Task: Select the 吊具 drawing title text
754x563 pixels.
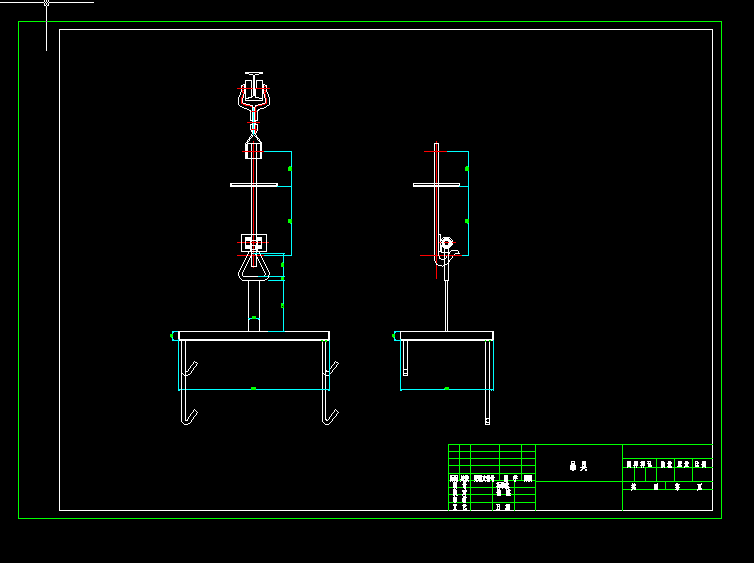Action: (578, 466)
